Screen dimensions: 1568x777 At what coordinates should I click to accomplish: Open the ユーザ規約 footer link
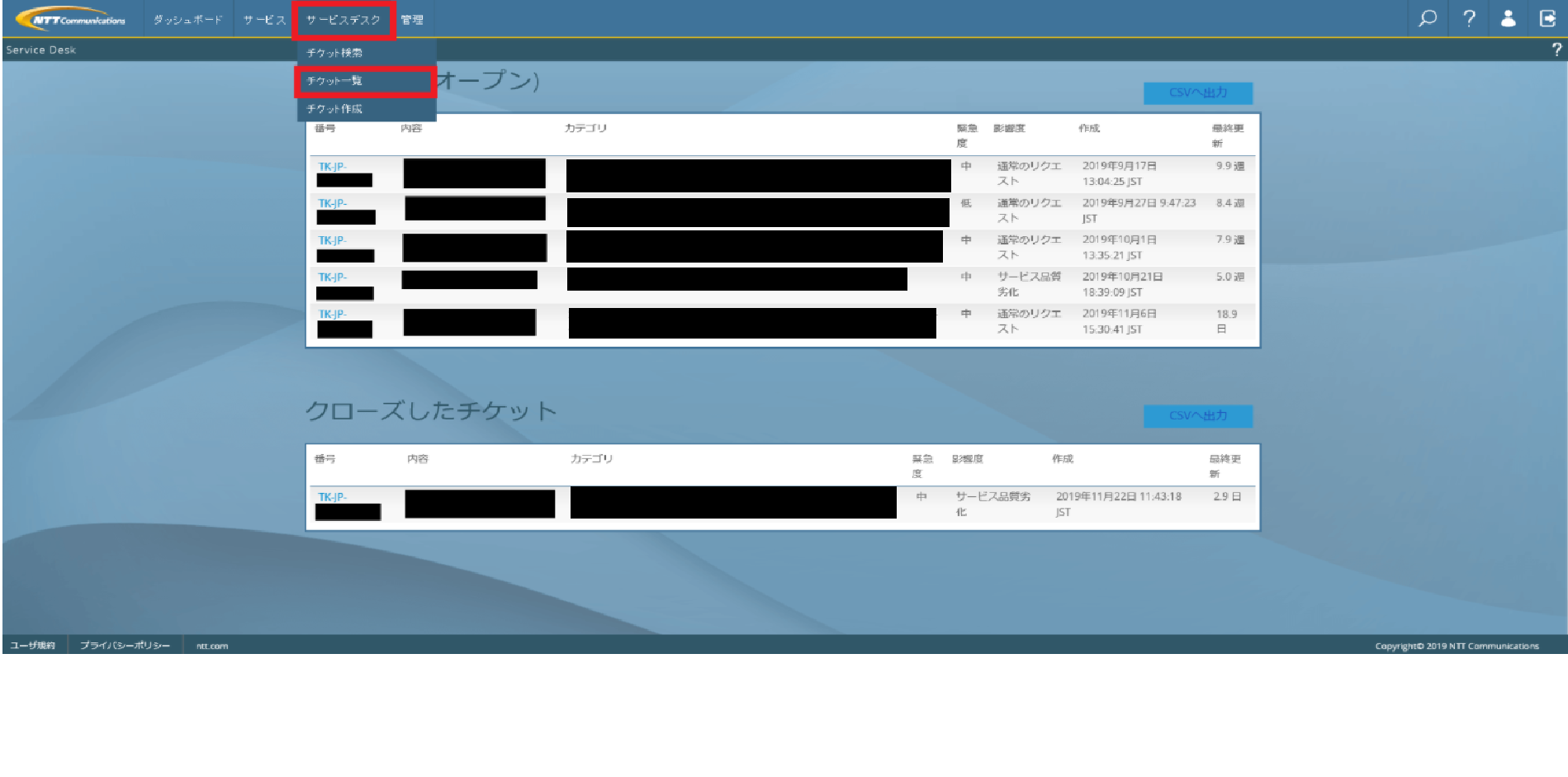coord(33,646)
